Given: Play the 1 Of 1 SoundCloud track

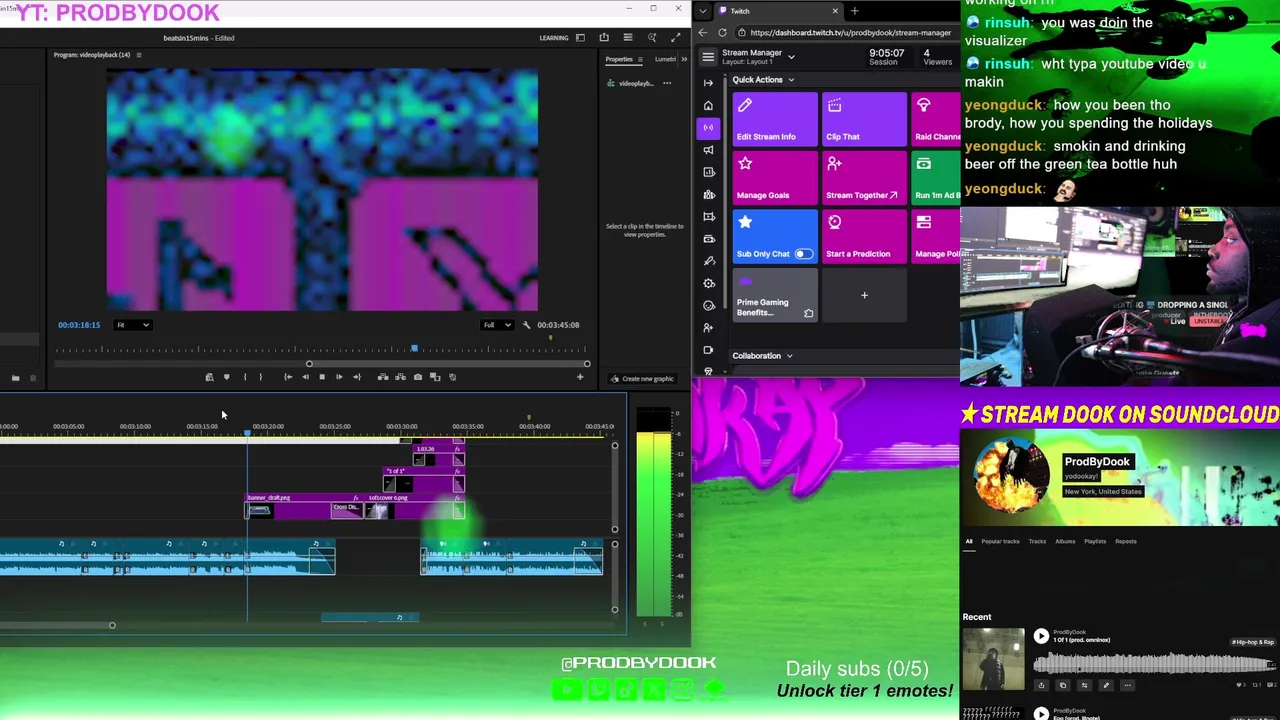Looking at the screenshot, I should [x=1041, y=636].
